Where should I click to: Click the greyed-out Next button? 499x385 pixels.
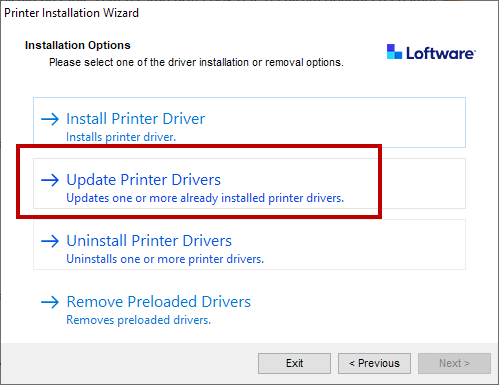454,363
